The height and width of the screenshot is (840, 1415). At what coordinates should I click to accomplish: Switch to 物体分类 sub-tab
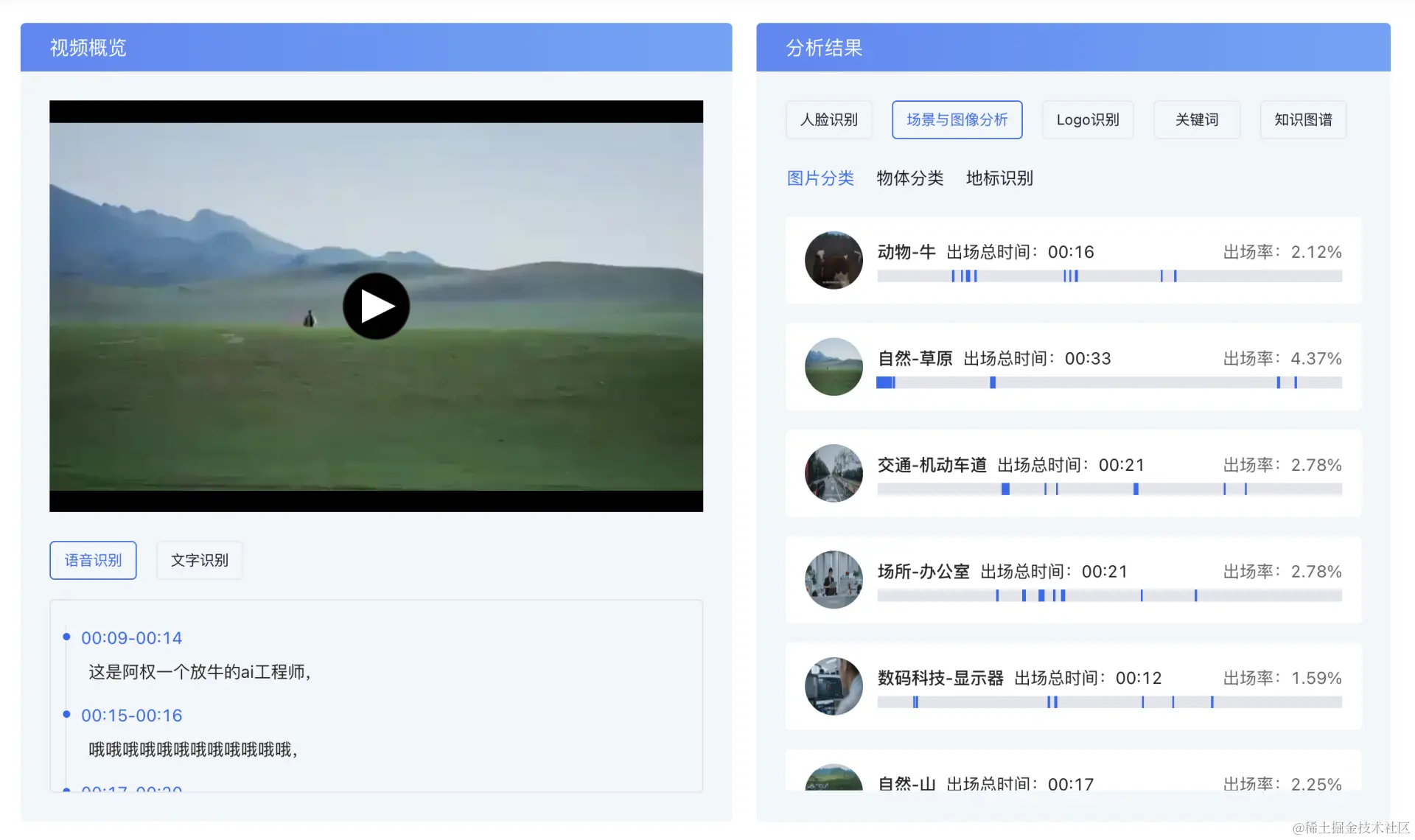point(909,178)
